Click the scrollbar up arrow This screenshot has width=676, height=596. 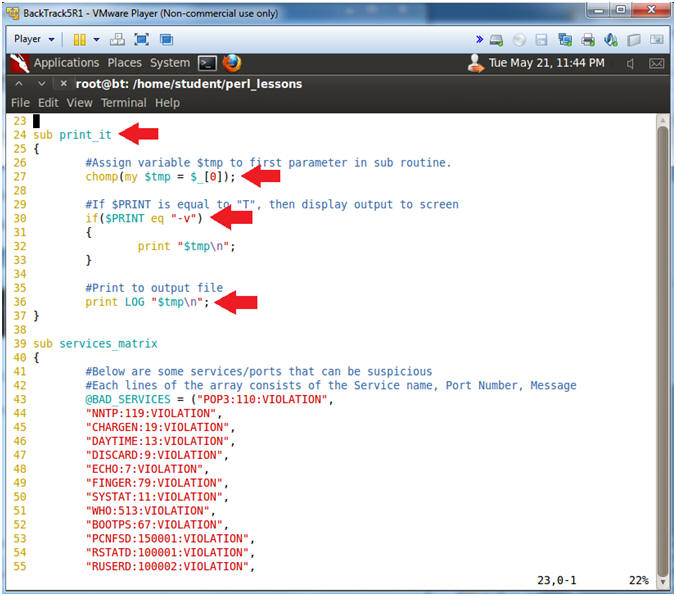(x=663, y=120)
